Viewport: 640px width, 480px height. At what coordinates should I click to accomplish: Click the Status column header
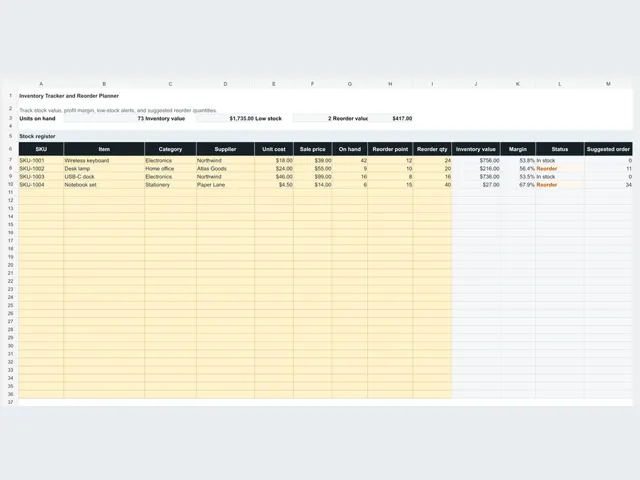[x=560, y=149]
